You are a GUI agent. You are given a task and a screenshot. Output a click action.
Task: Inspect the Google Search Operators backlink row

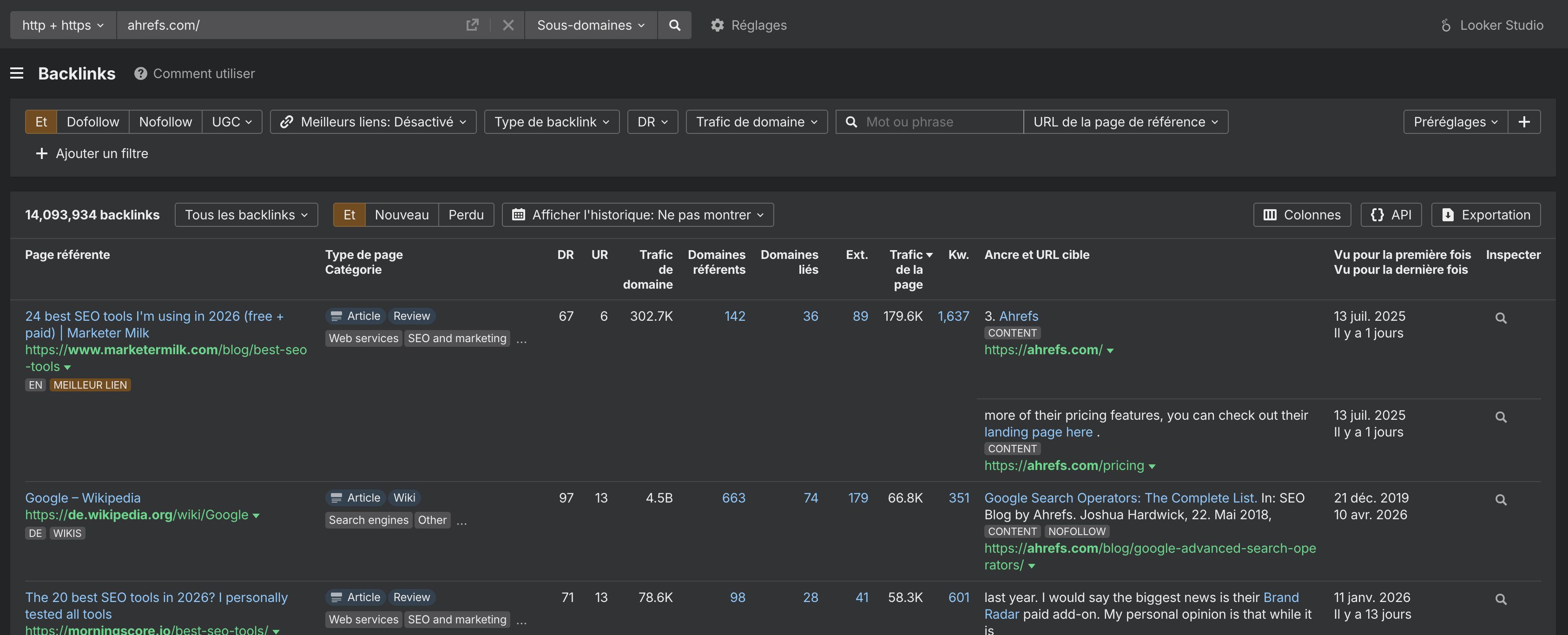(x=1501, y=500)
